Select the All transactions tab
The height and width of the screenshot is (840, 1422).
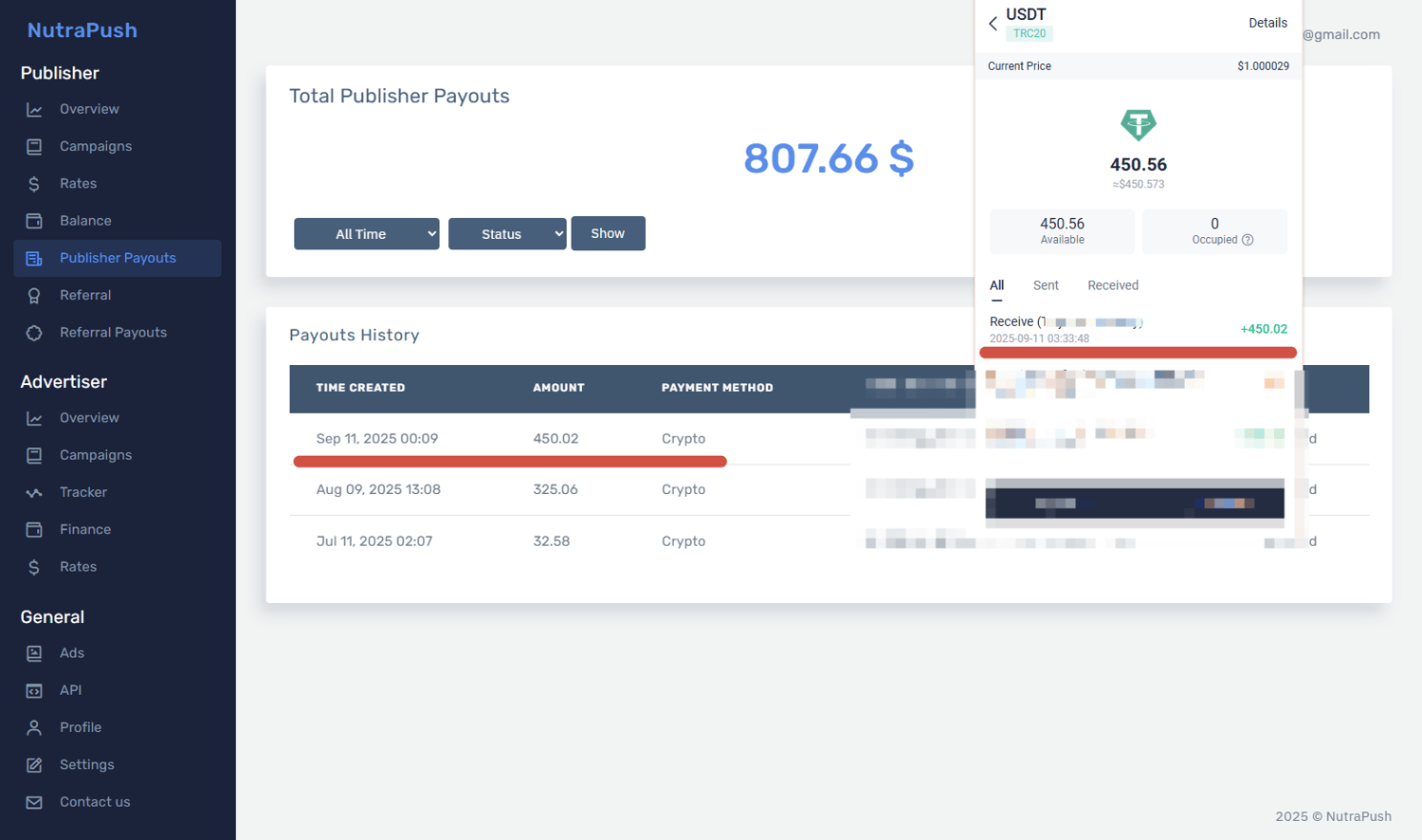coord(996,285)
